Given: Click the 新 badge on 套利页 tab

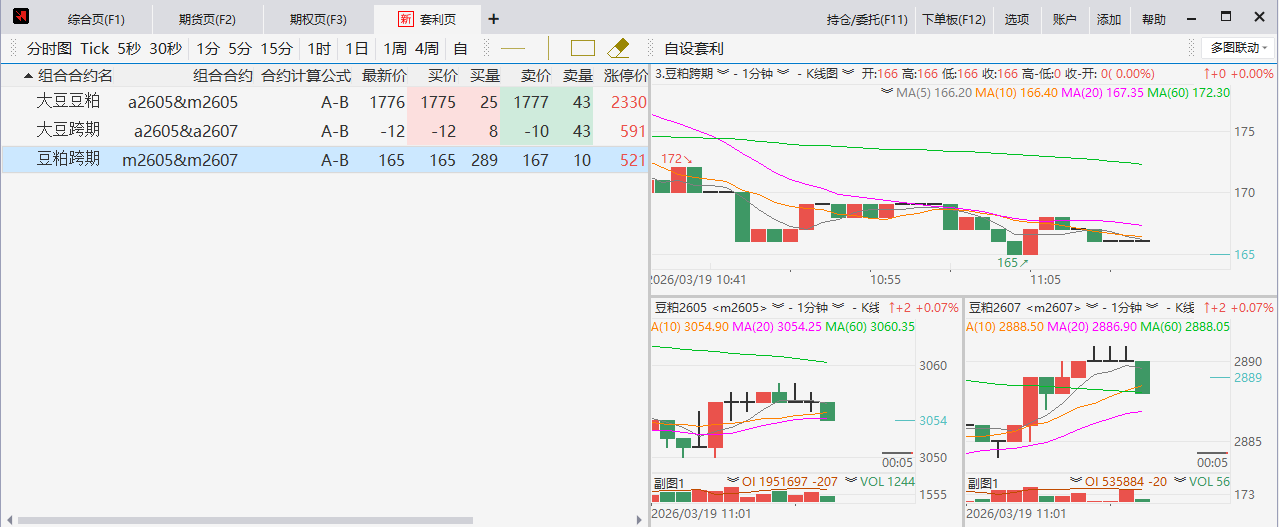Looking at the screenshot, I should pyautogui.click(x=405, y=19).
